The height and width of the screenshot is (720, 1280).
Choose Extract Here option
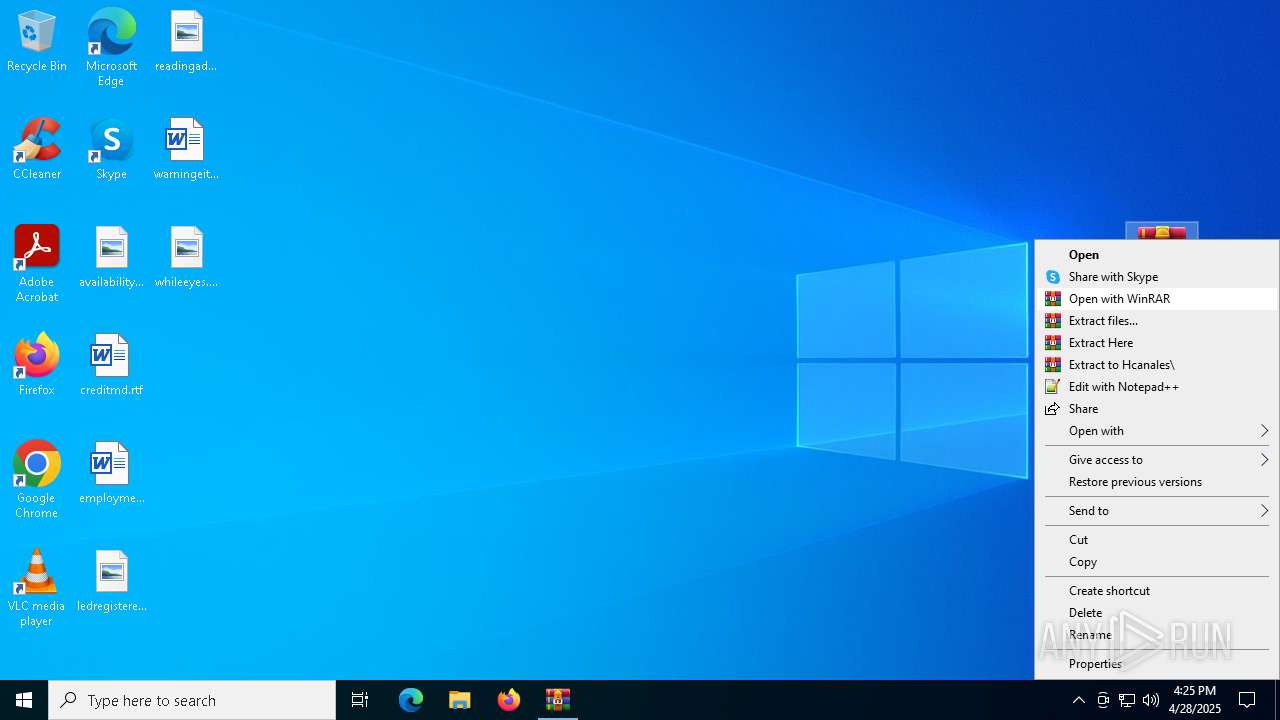pyautogui.click(x=1157, y=343)
